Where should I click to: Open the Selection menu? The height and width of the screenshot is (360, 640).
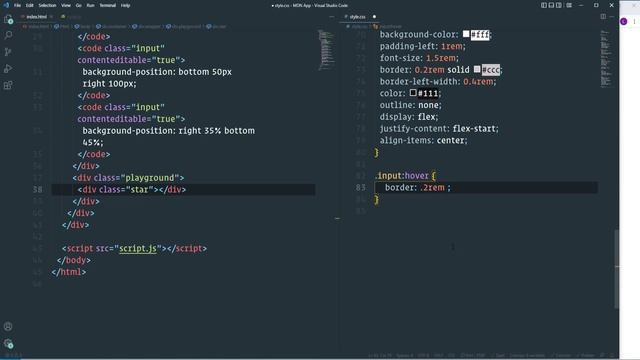pos(47,5)
